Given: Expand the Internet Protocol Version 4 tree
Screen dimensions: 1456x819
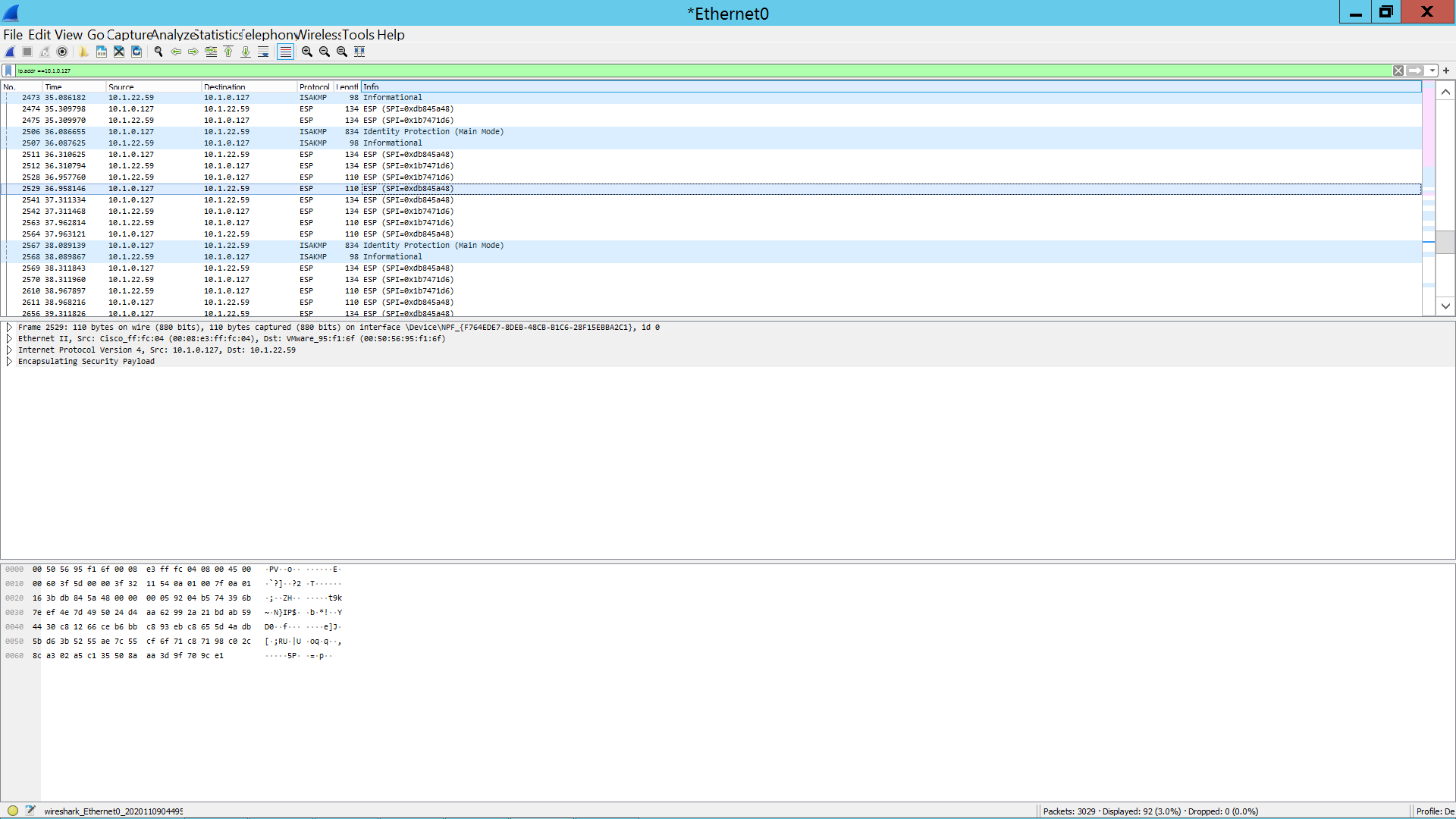Looking at the screenshot, I should pyautogui.click(x=9, y=350).
